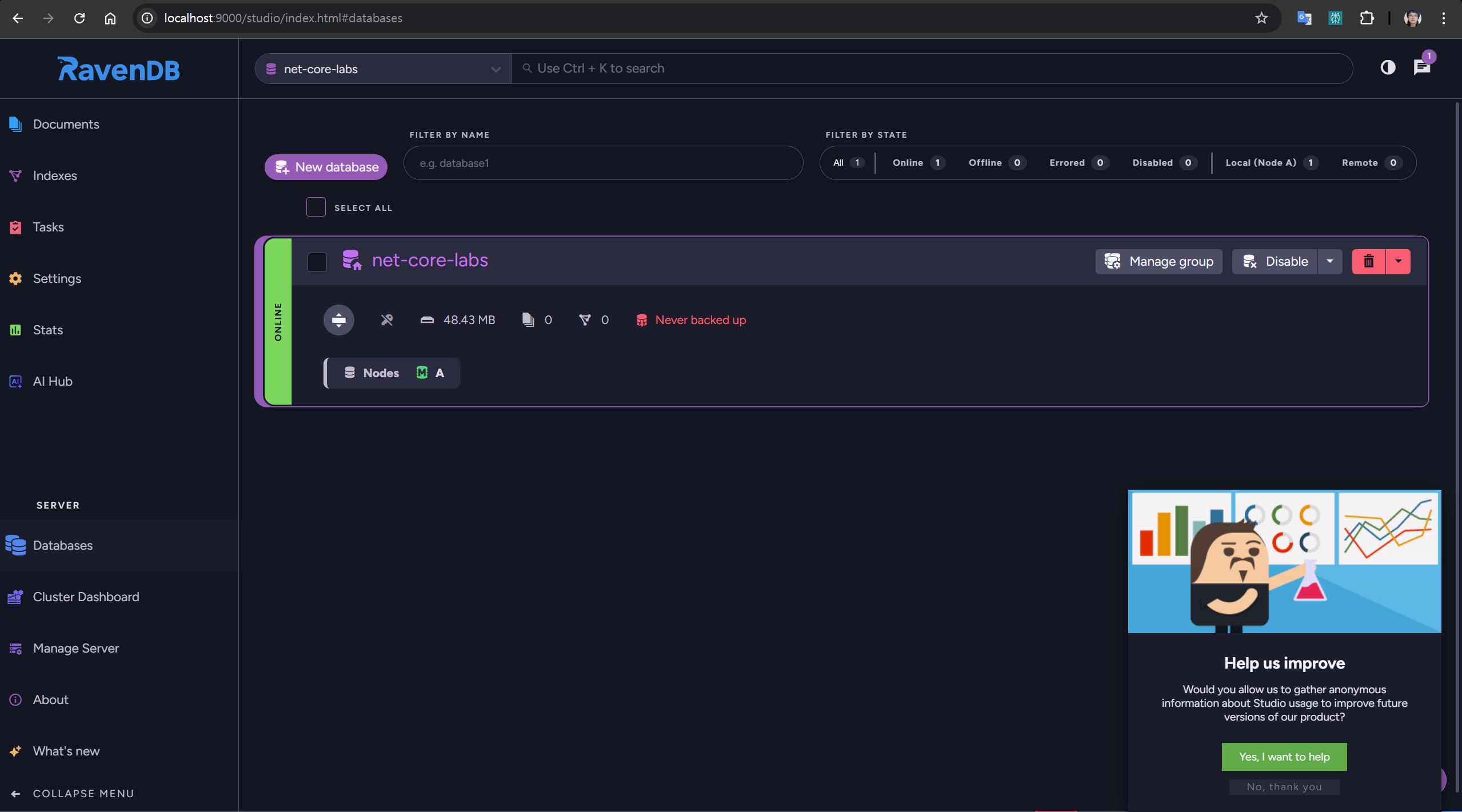Open the net-core-labs database selector dropdown

click(x=383, y=69)
